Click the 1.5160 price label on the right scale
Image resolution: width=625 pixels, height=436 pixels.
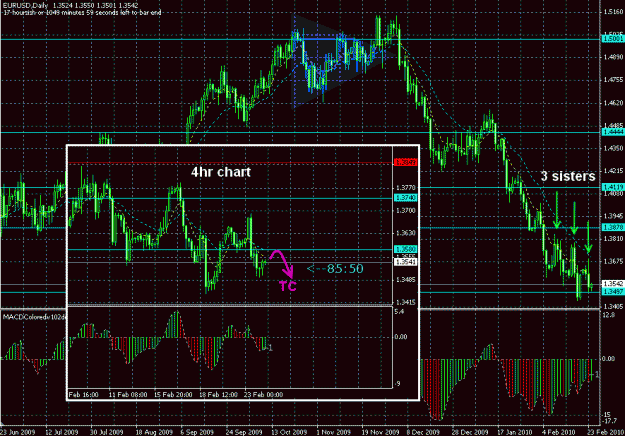tap(613, 12)
